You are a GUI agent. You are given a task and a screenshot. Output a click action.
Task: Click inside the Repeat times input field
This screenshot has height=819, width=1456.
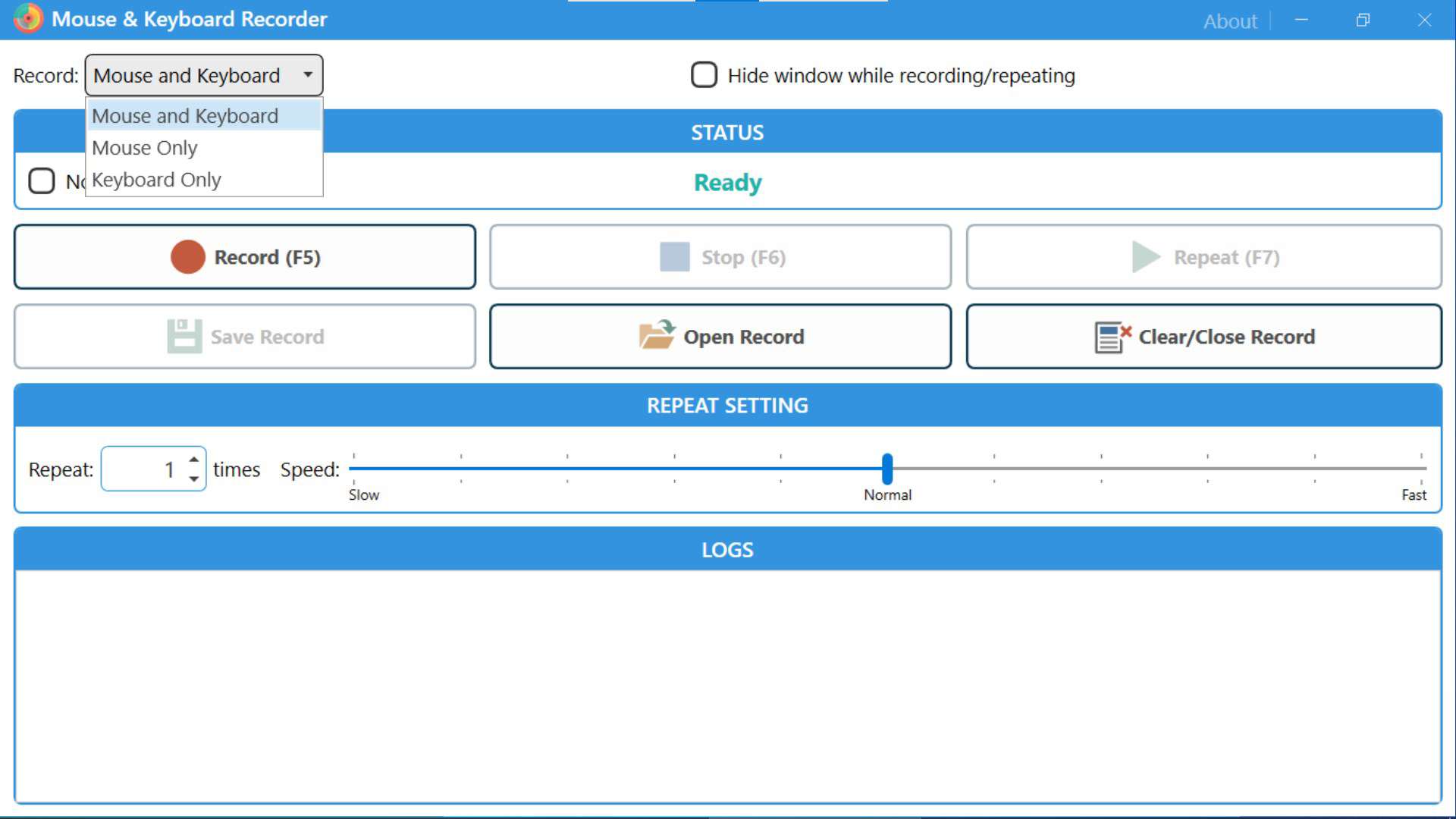[149, 469]
